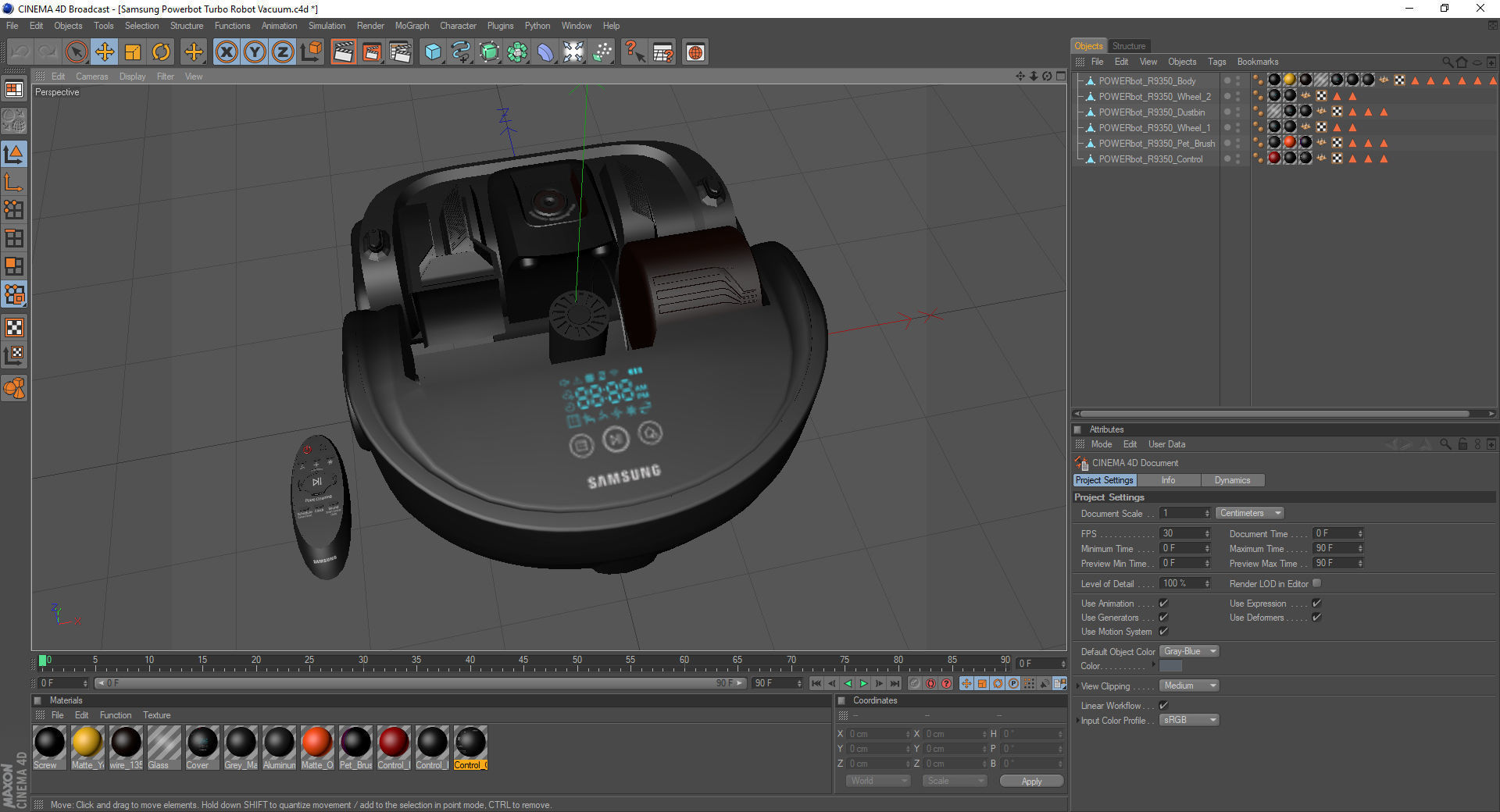Open Default Object Color dropdown
The height and width of the screenshot is (812, 1500).
1189,651
